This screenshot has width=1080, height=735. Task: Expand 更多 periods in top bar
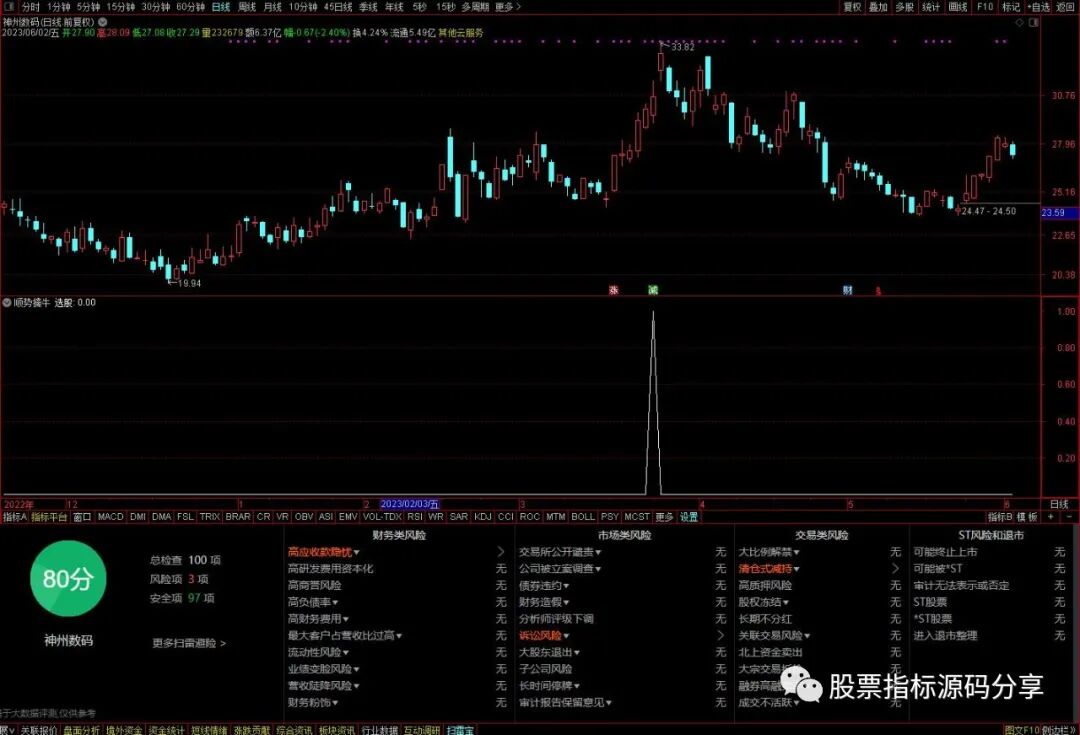pyautogui.click(x=508, y=7)
